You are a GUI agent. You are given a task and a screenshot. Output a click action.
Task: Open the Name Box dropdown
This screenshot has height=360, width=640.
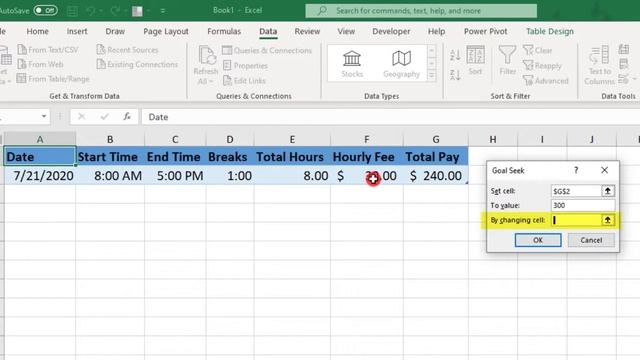click(44, 117)
